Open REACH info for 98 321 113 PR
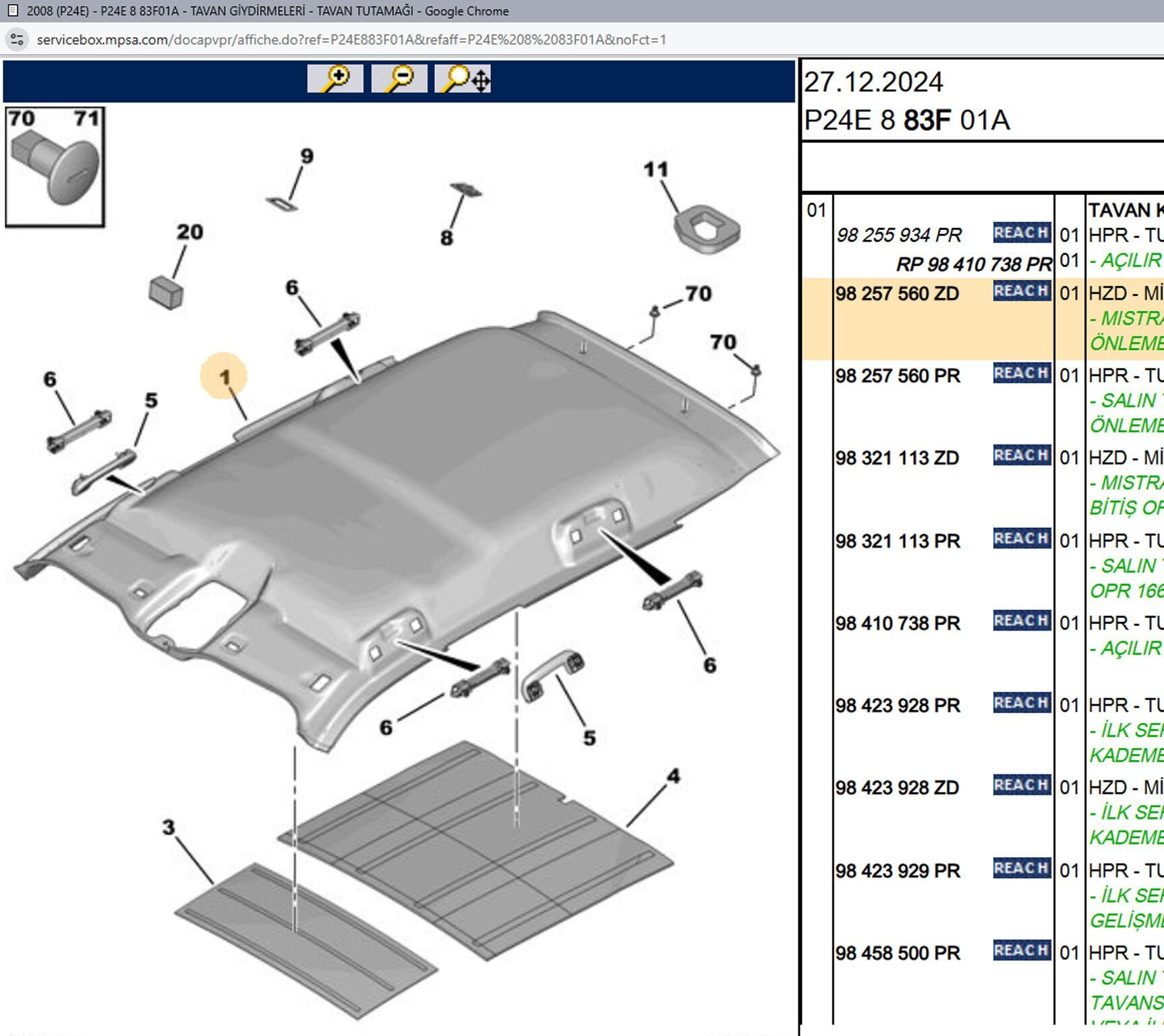The width and height of the screenshot is (1164, 1036). tap(1021, 539)
